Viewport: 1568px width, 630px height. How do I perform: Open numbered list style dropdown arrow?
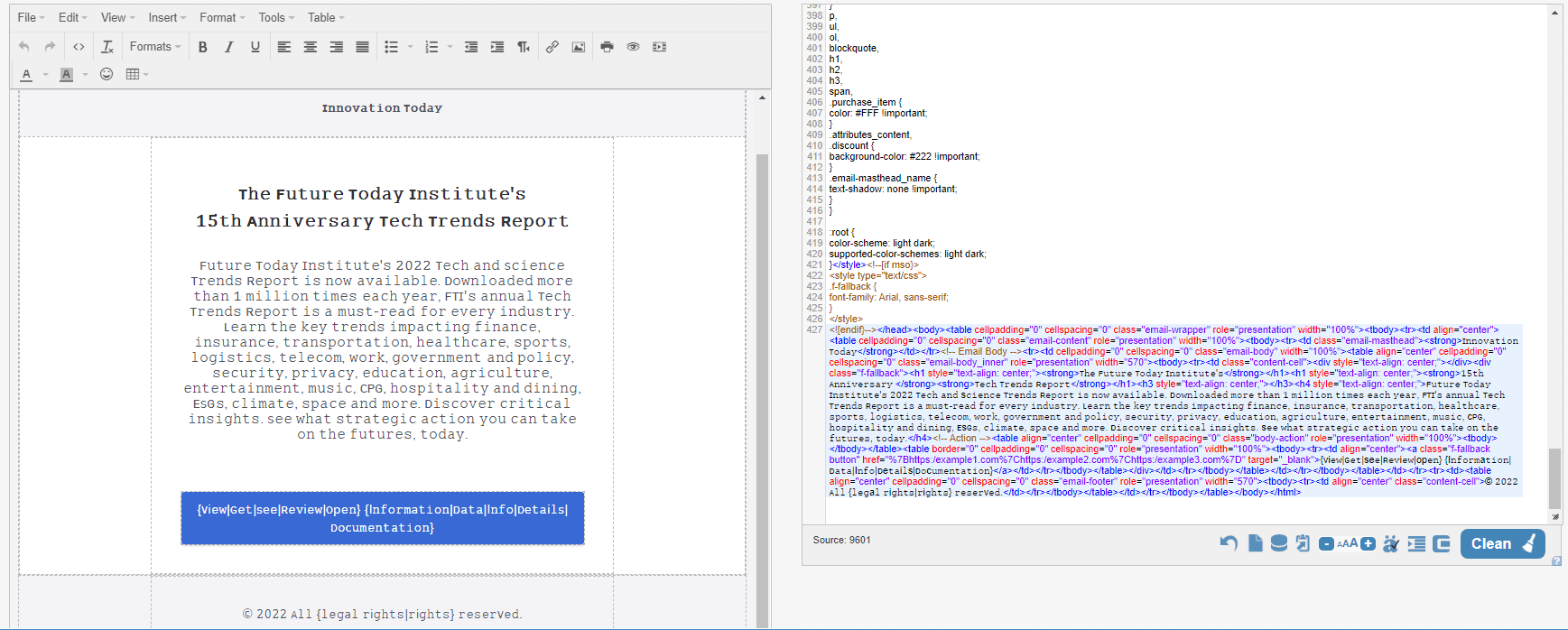click(x=450, y=47)
